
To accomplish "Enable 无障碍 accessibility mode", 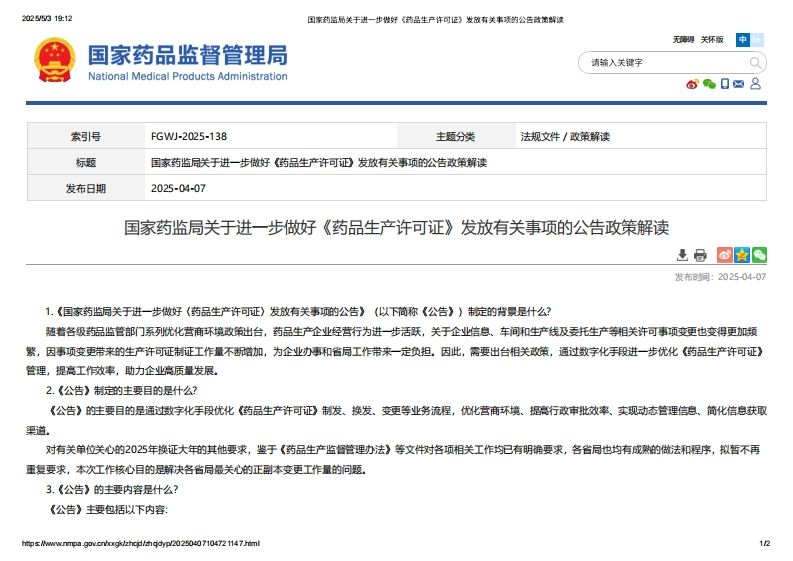I will point(683,40).
